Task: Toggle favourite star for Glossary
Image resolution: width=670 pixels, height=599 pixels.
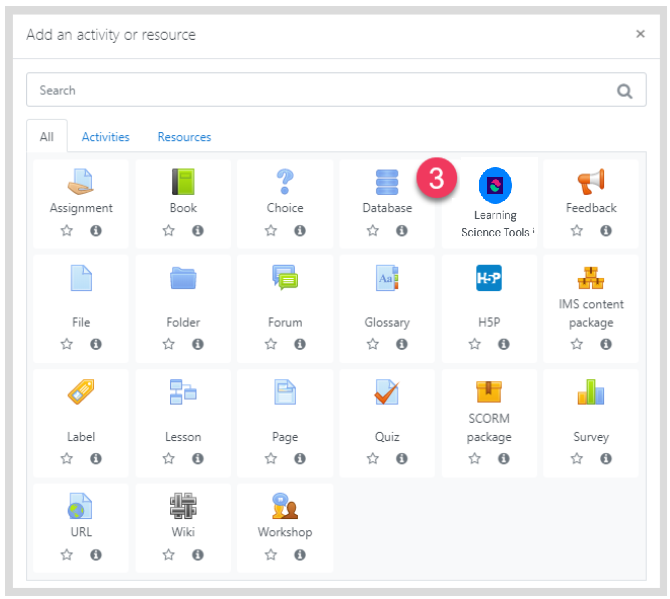Action: (373, 344)
